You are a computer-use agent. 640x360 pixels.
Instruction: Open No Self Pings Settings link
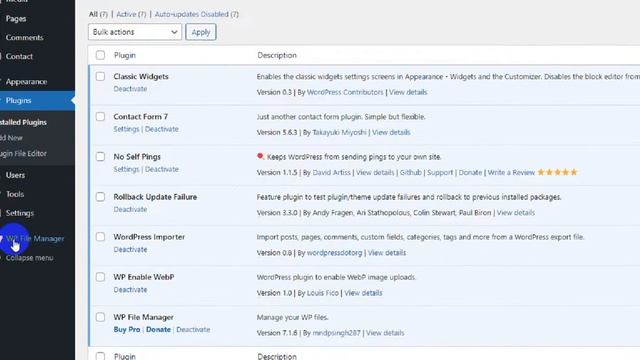click(x=126, y=169)
